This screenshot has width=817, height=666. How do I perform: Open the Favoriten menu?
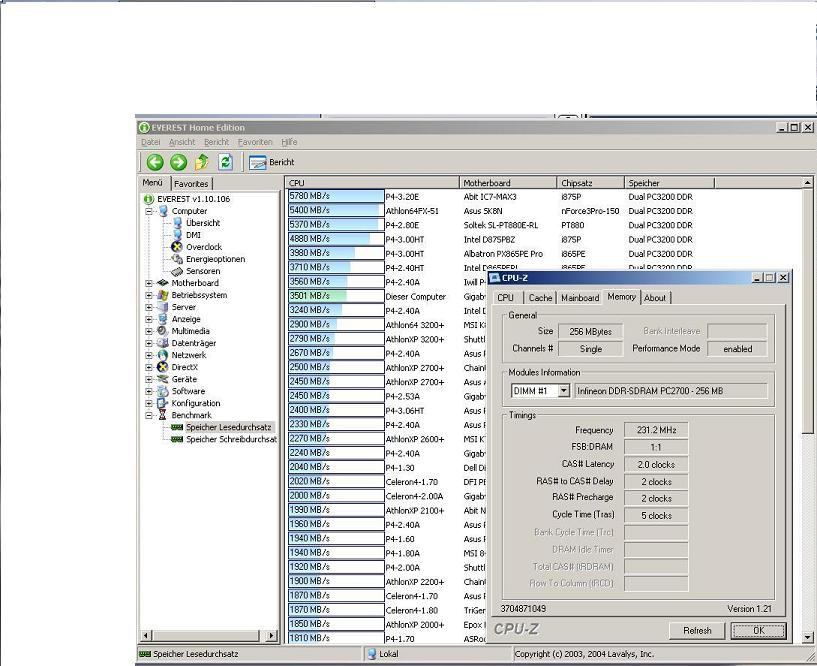[x=255, y=142]
